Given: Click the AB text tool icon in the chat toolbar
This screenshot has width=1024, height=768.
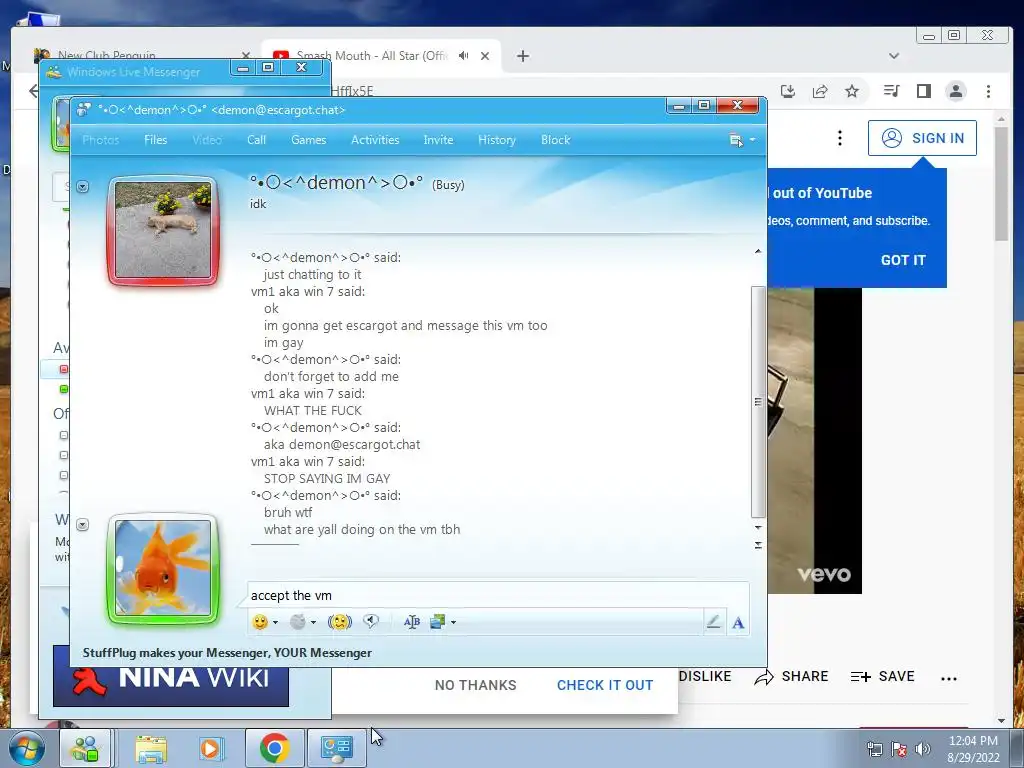Looking at the screenshot, I should (x=411, y=622).
